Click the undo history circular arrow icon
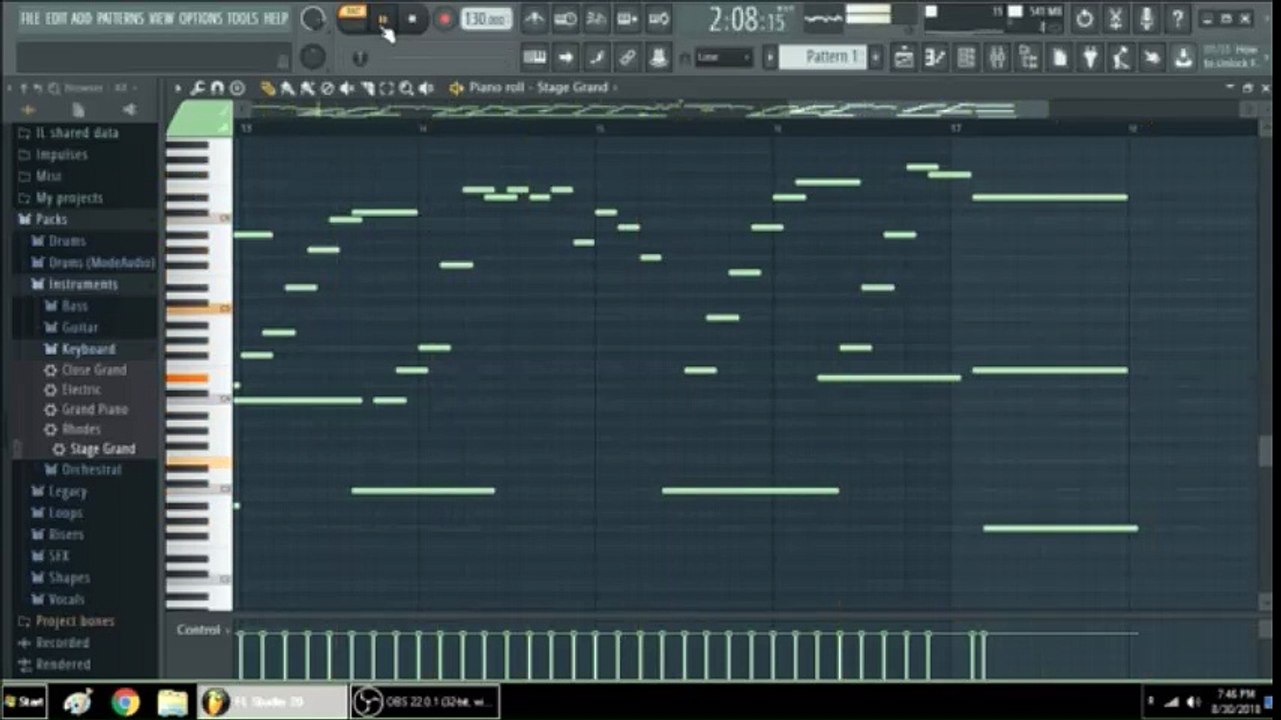The height and width of the screenshot is (720, 1281). click(1084, 19)
